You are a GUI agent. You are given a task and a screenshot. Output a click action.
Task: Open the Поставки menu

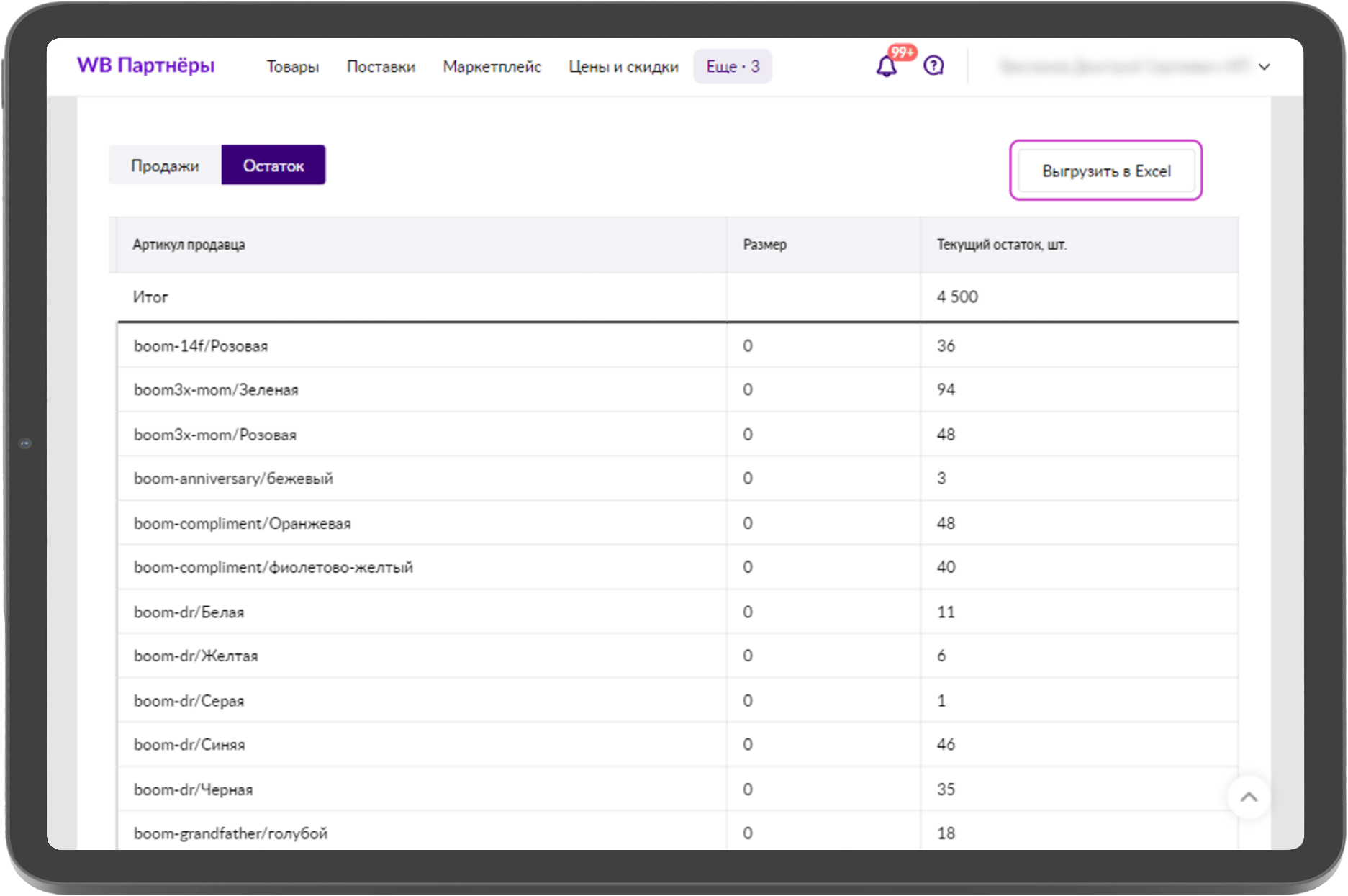tap(381, 66)
